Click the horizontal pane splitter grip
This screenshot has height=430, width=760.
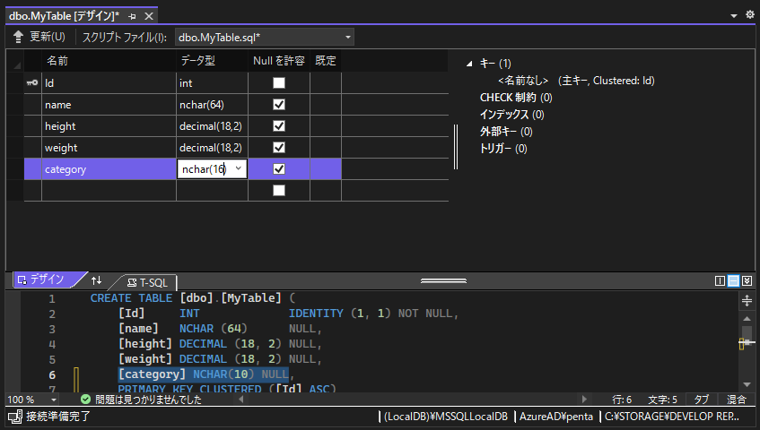tap(443, 281)
